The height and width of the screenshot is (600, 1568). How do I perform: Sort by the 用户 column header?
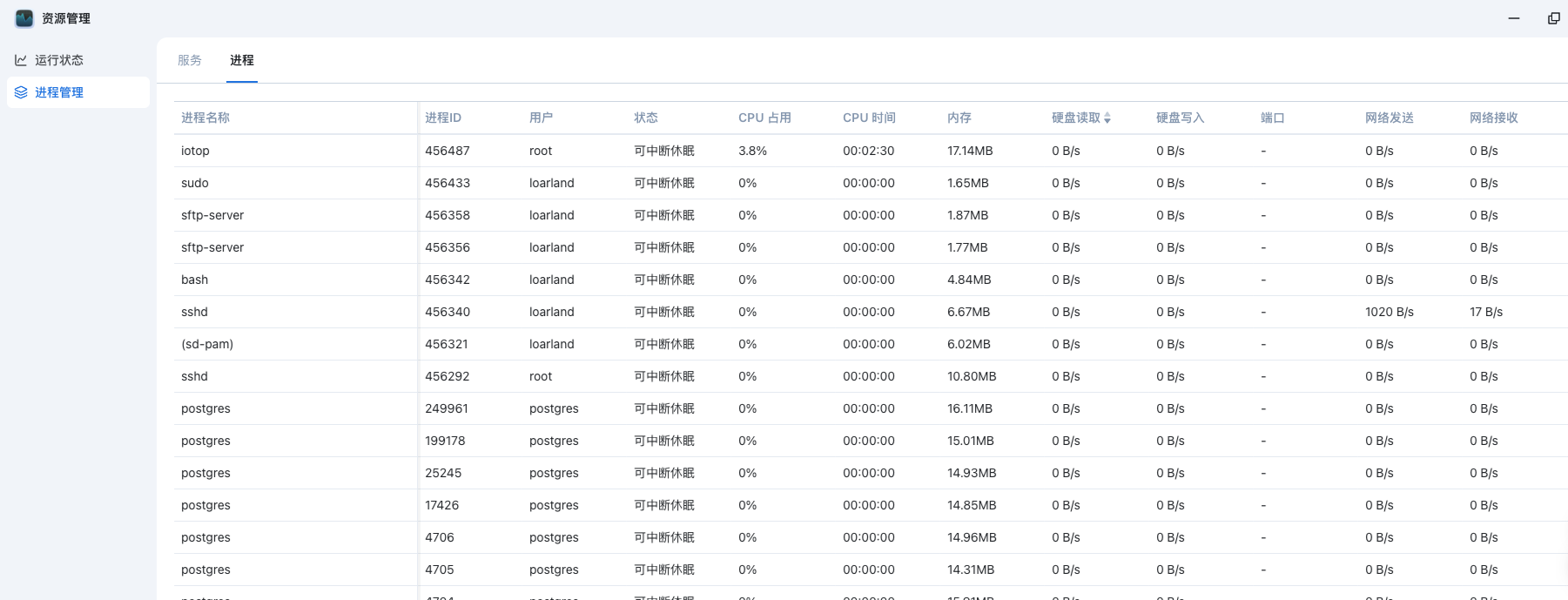pyautogui.click(x=542, y=118)
